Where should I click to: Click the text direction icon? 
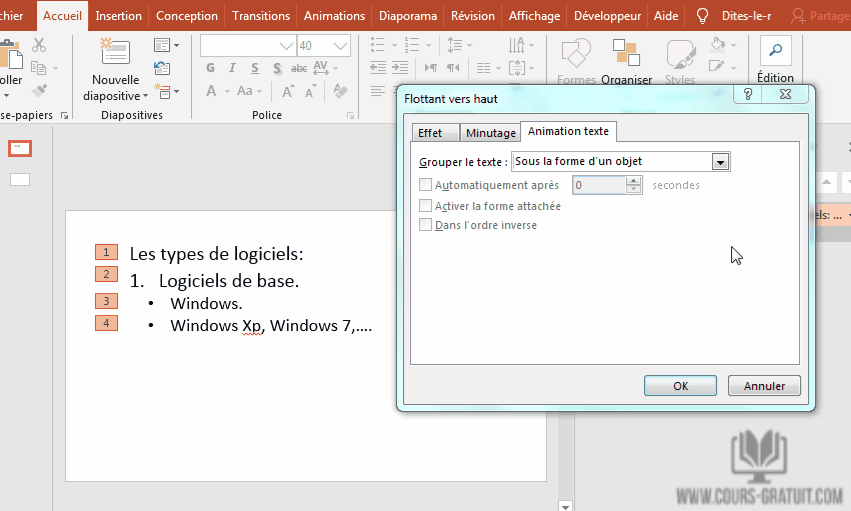[517, 45]
